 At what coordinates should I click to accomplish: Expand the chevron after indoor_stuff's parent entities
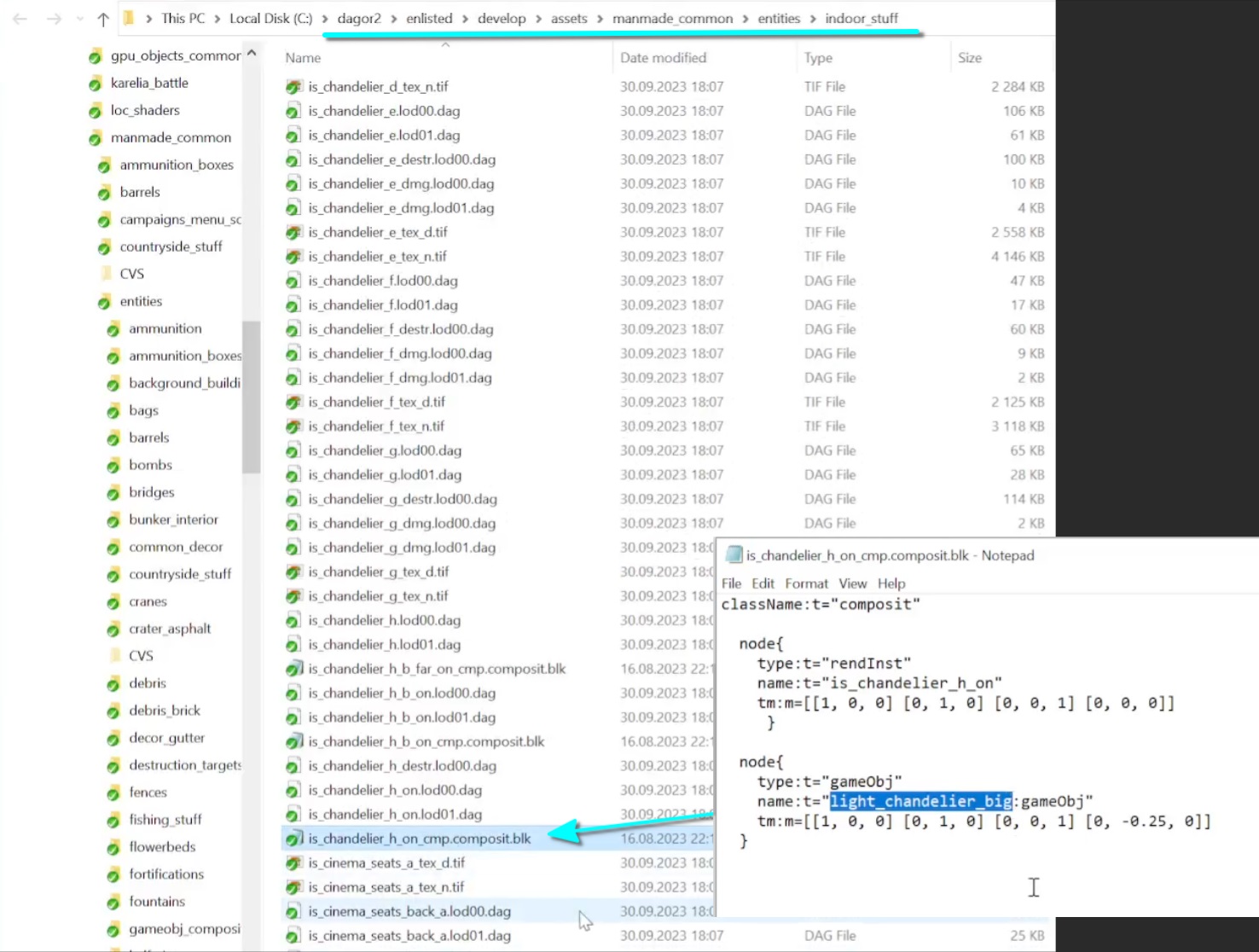pos(813,19)
